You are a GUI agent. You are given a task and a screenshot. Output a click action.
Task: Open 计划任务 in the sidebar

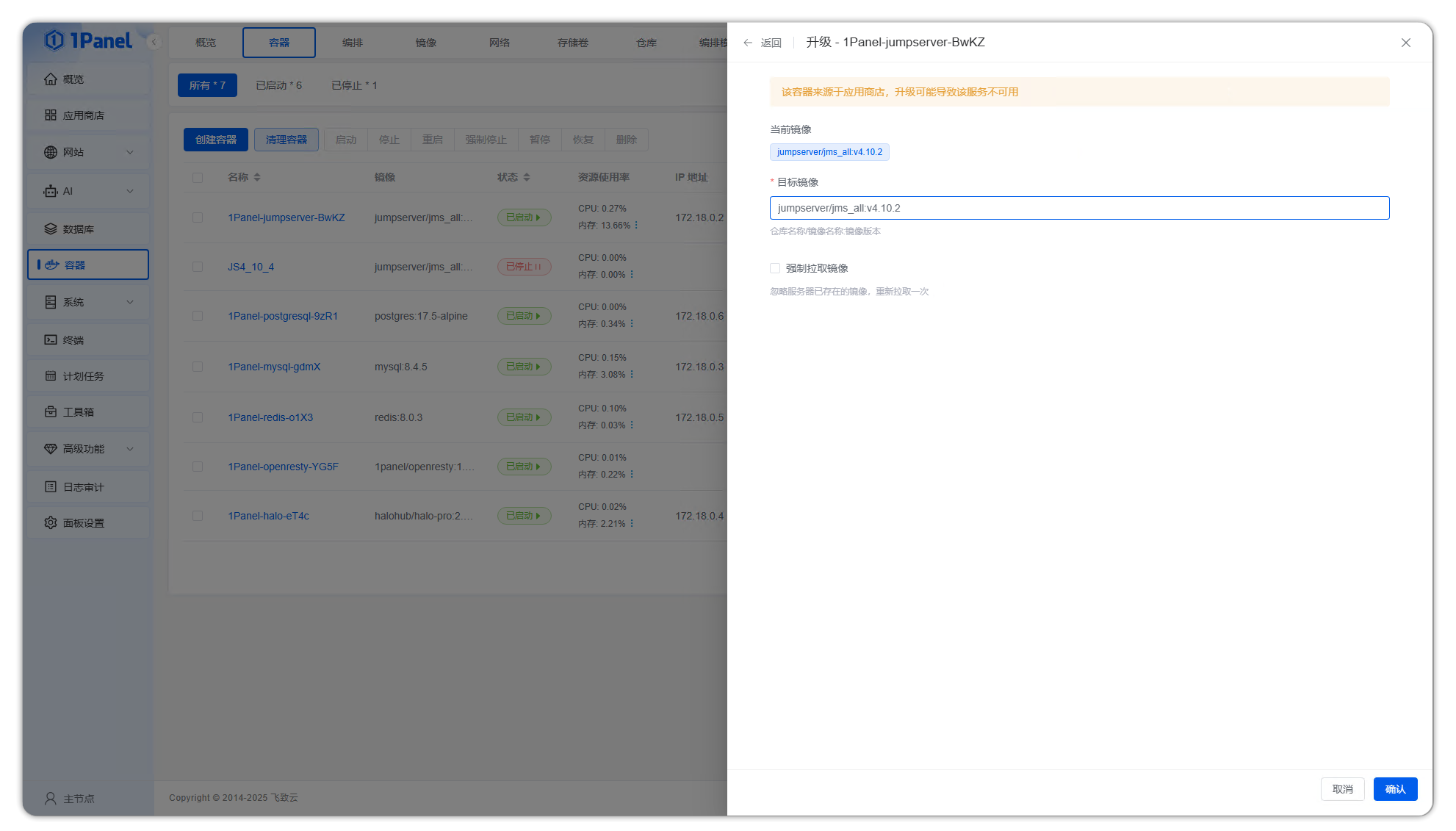click(x=88, y=376)
